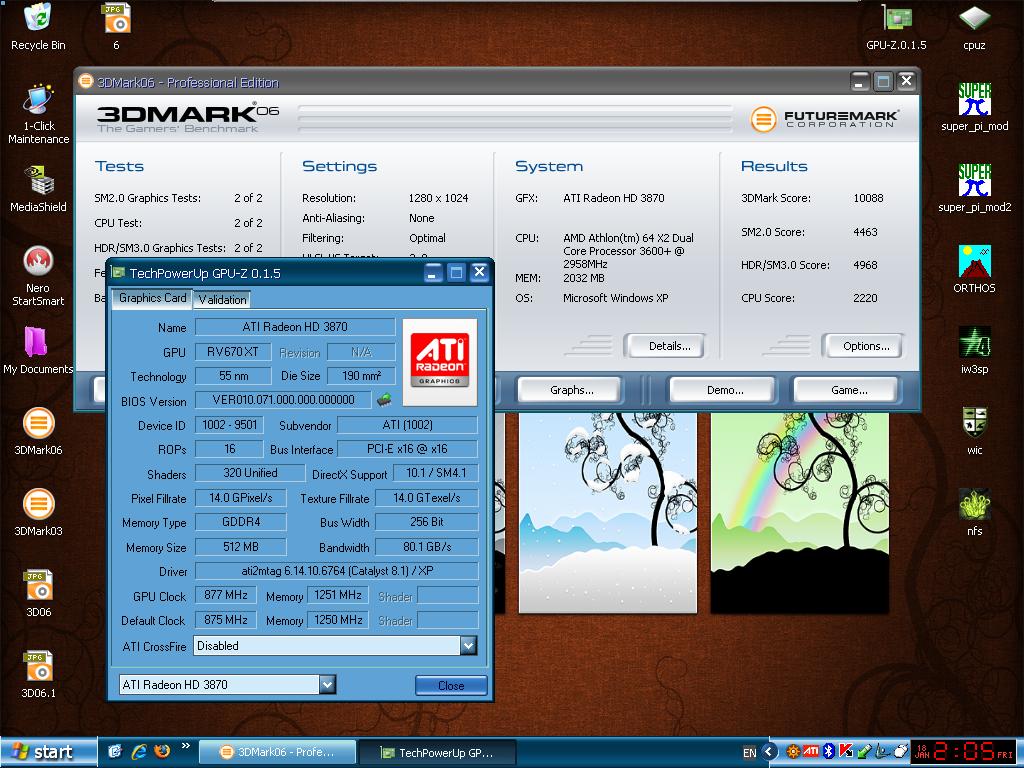Open the My Documents folder icon
The image size is (1024, 768).
[38, 351]
